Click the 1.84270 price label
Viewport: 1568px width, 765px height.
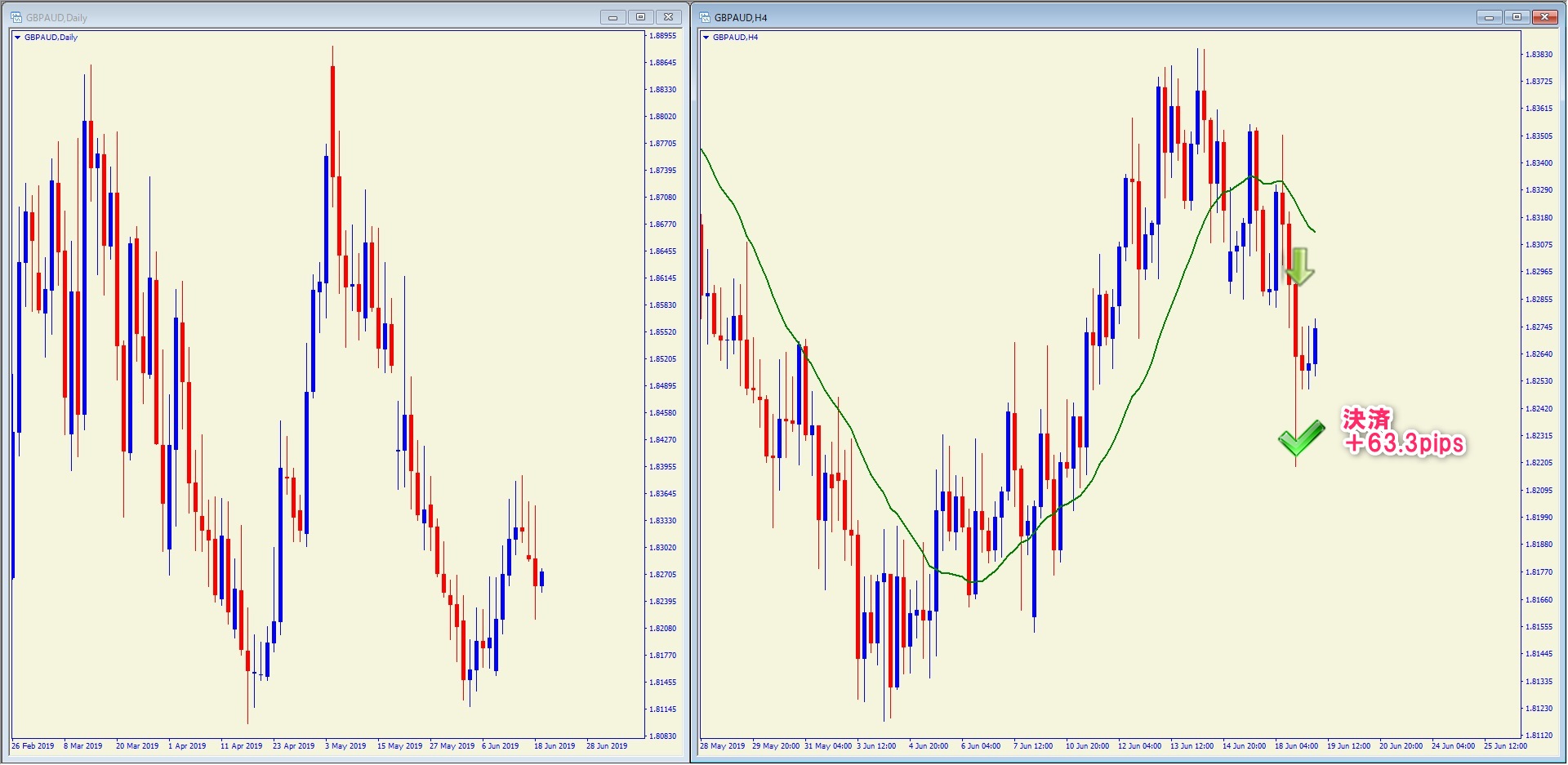click(663, 440)
